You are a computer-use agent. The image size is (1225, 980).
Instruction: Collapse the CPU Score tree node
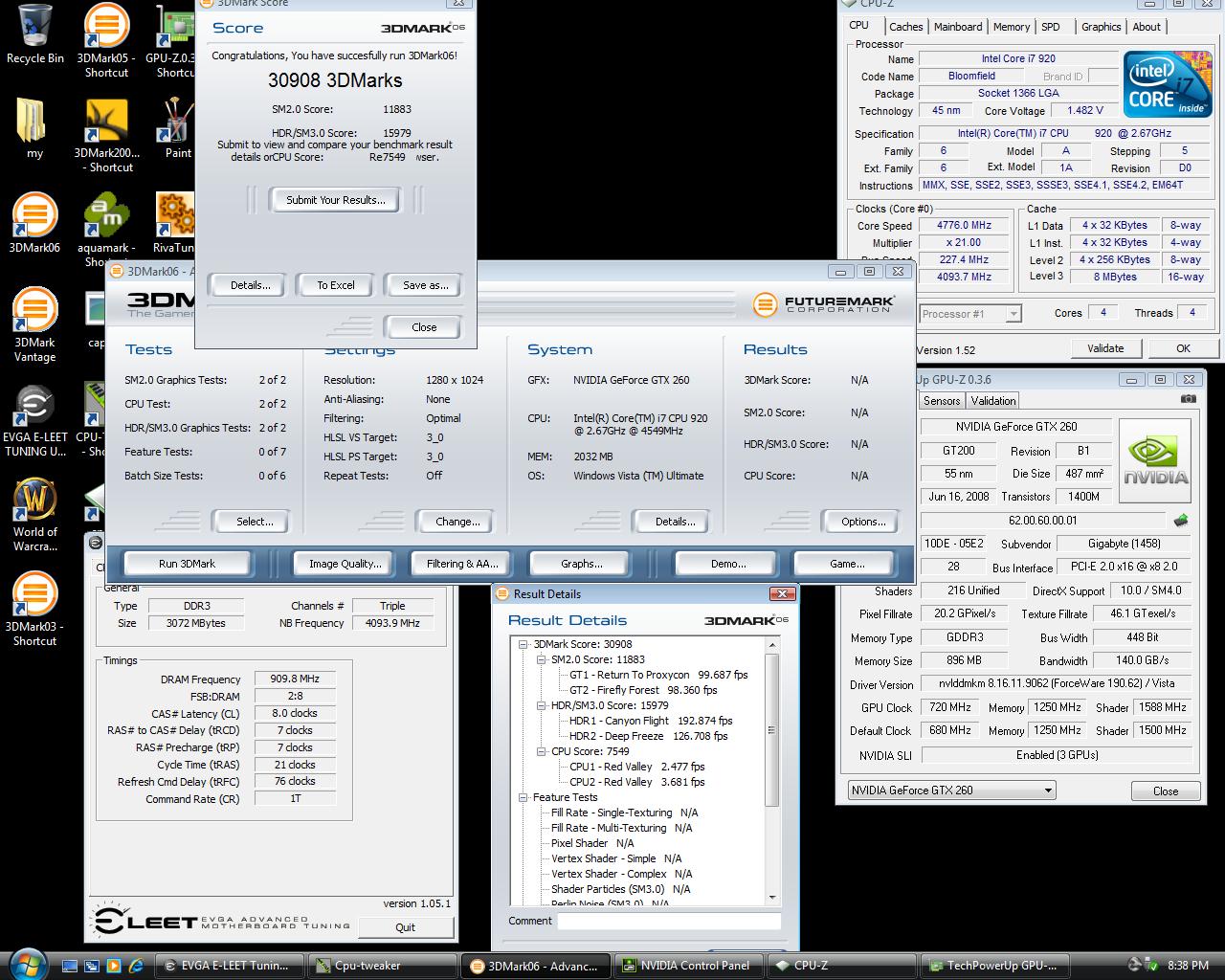click(542, 751)
